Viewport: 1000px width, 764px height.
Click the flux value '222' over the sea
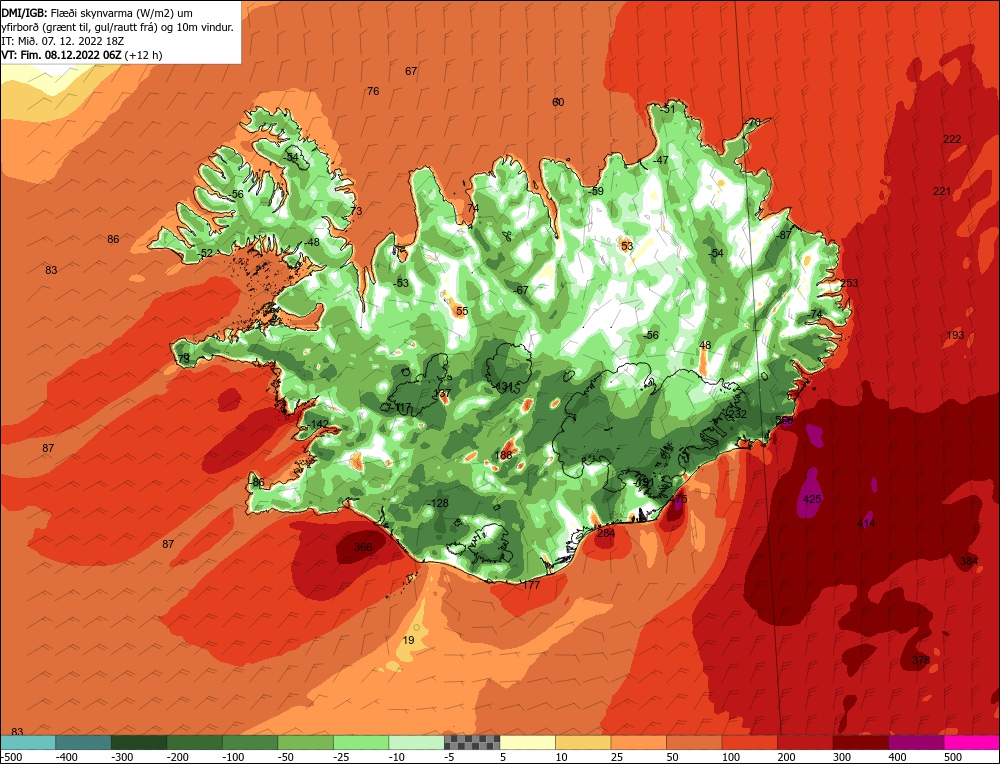tap(952, 139)
